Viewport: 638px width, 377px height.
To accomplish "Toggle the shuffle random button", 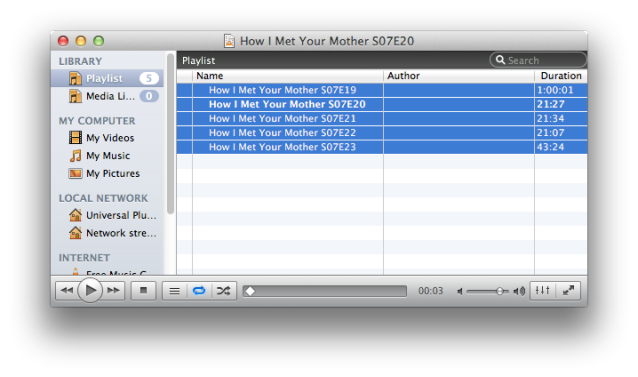I will pyautogui.click(x=224, y=291).
